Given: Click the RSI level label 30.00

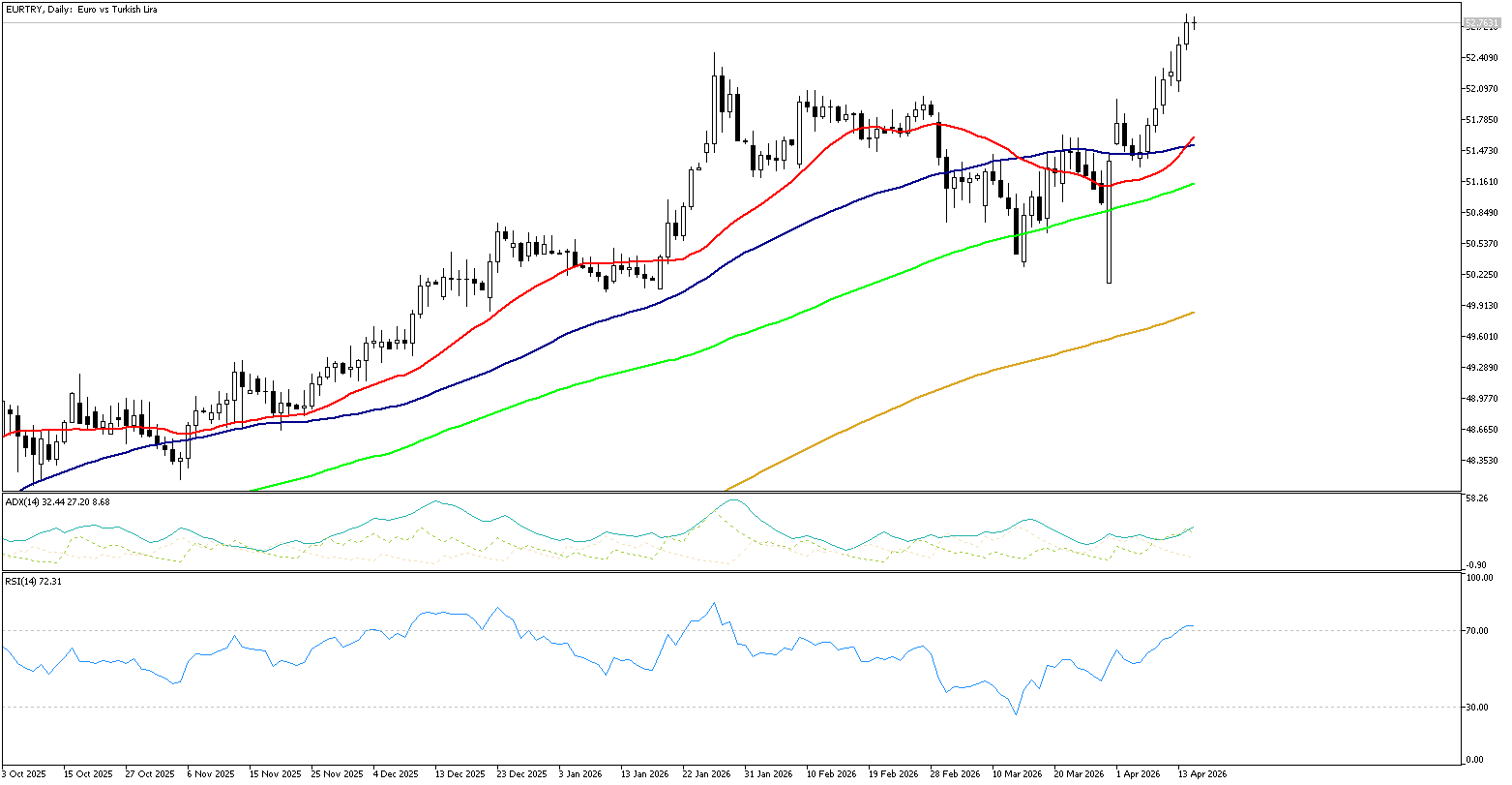Looking at the screenshot, I should point(1477,708).
